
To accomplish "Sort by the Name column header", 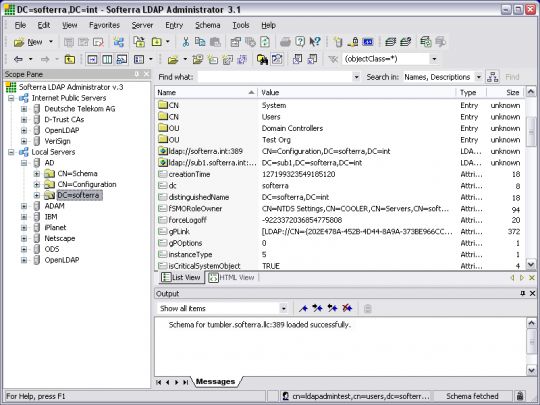I will coord(206,92).
